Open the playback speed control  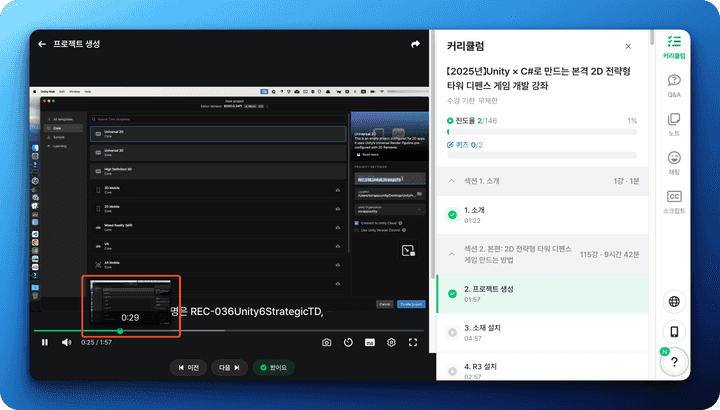pos(348,343)
